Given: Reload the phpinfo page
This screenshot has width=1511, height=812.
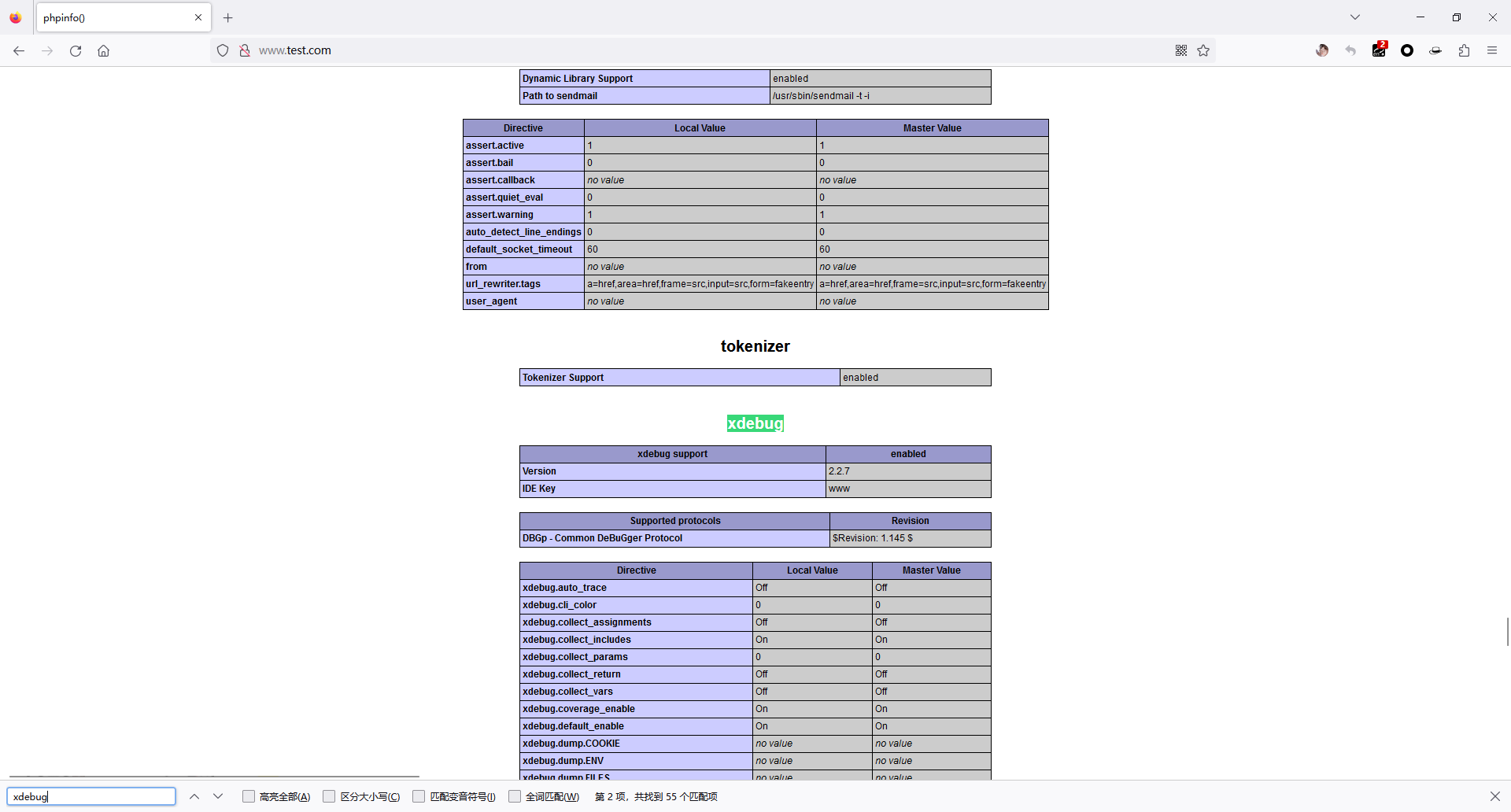Looking at the screenshot, I should point(76,51).
